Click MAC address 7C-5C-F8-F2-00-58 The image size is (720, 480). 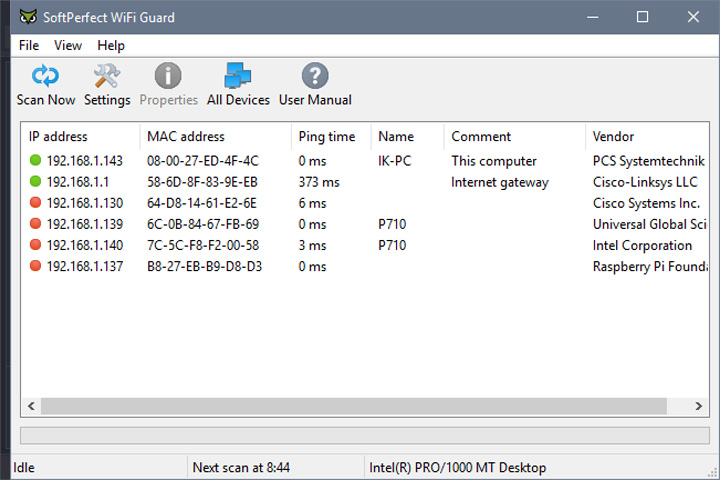(x=202, y=245)
